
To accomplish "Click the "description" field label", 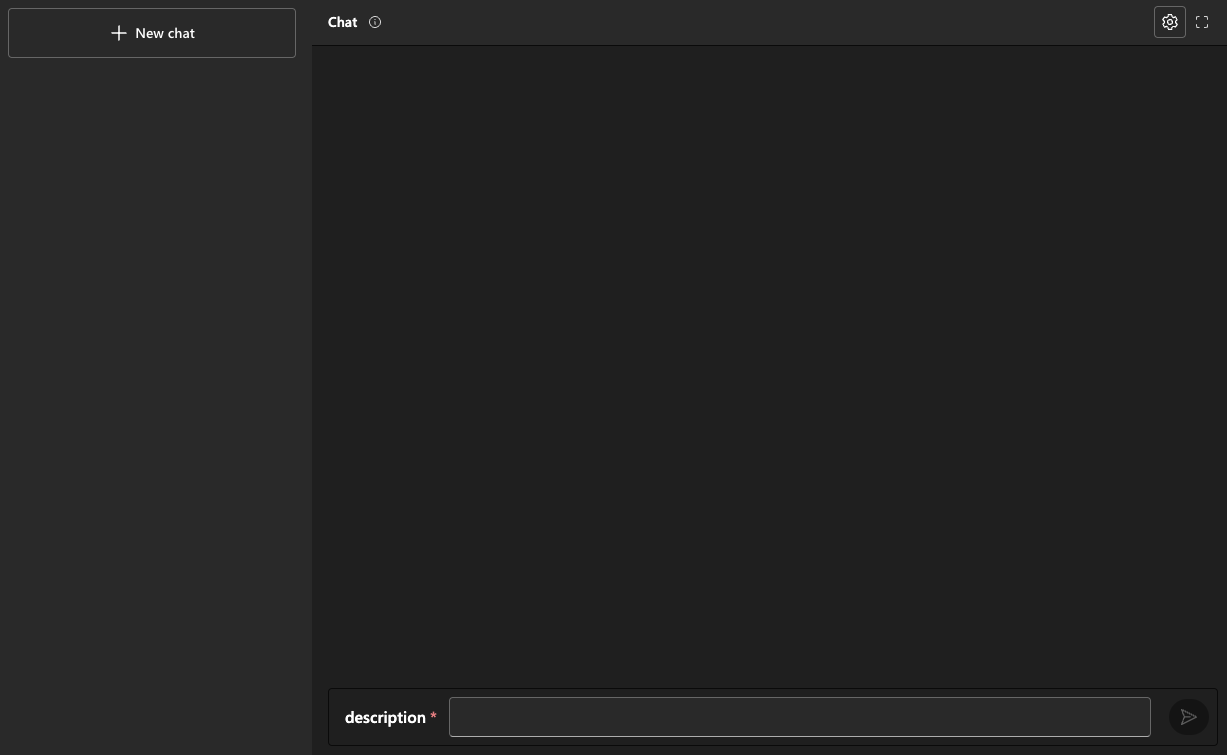I will click(385, 717).
